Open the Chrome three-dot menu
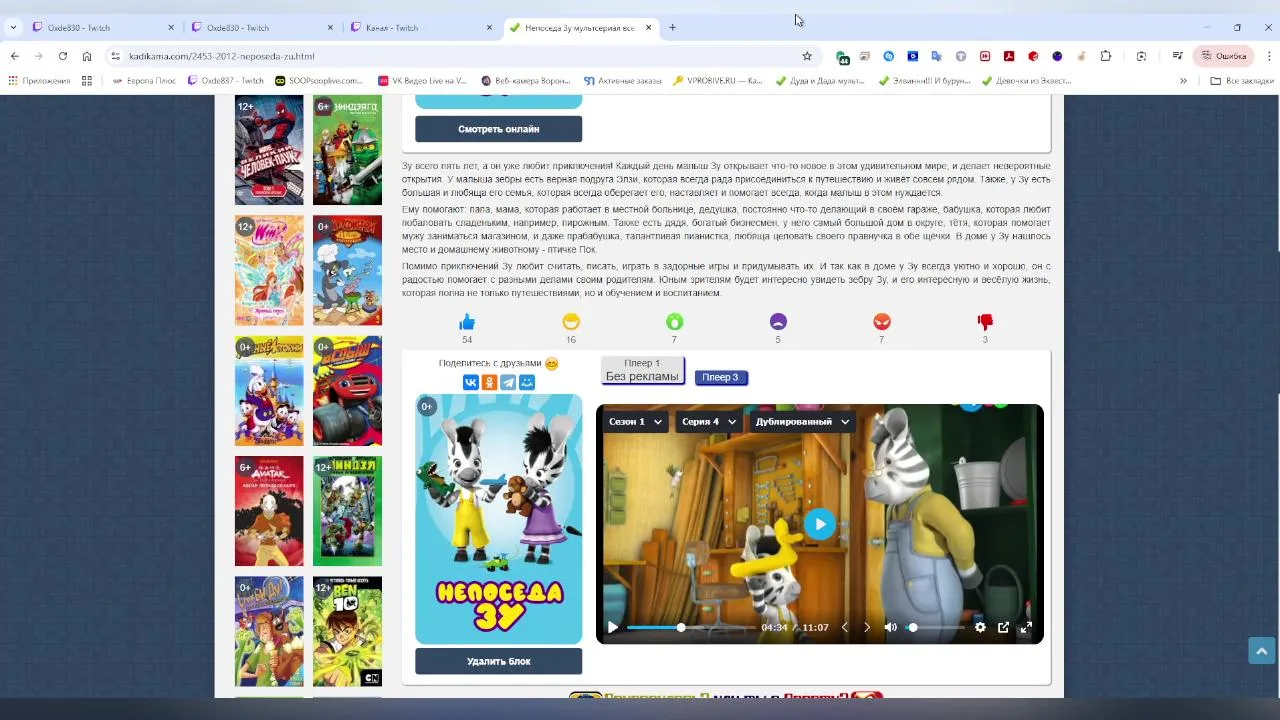This screenshot has height=720, width=1280. (1269, 56)
